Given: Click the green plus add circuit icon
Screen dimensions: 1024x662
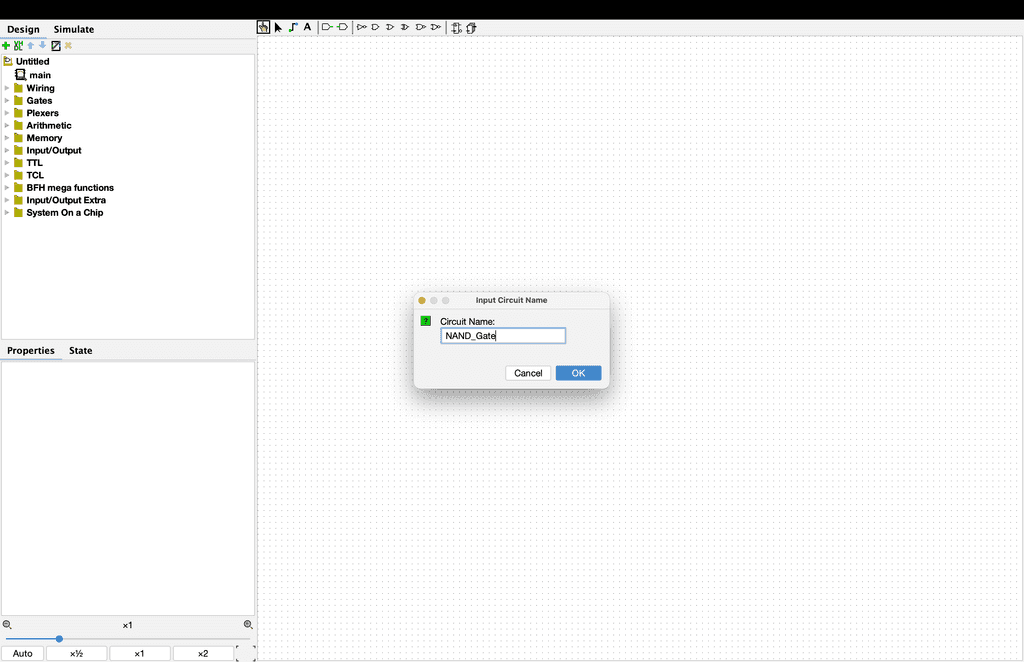Looking at the screenshot, I should (x=6, y=46).
